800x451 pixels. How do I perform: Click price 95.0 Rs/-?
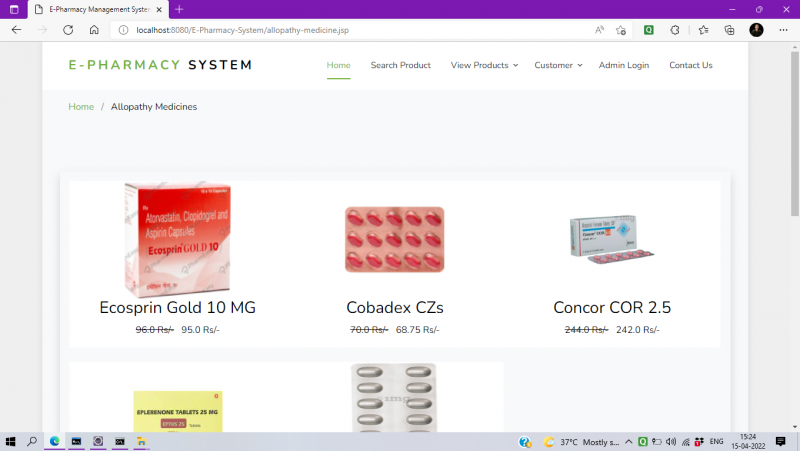coord(200,330)
